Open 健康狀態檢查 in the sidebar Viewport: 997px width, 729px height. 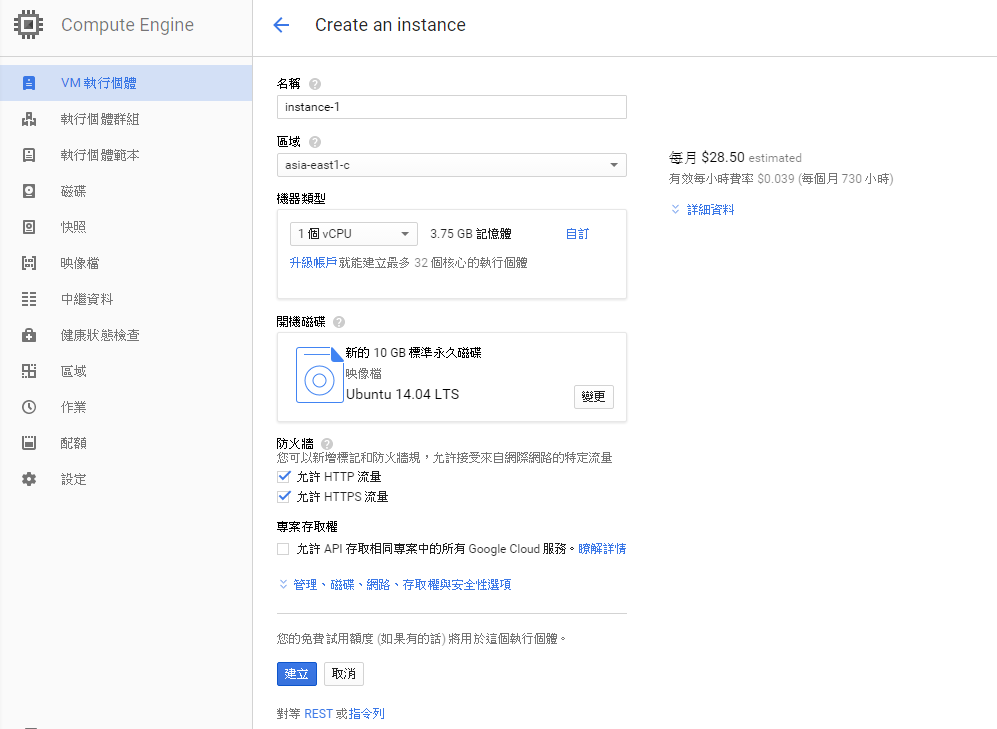126,335
